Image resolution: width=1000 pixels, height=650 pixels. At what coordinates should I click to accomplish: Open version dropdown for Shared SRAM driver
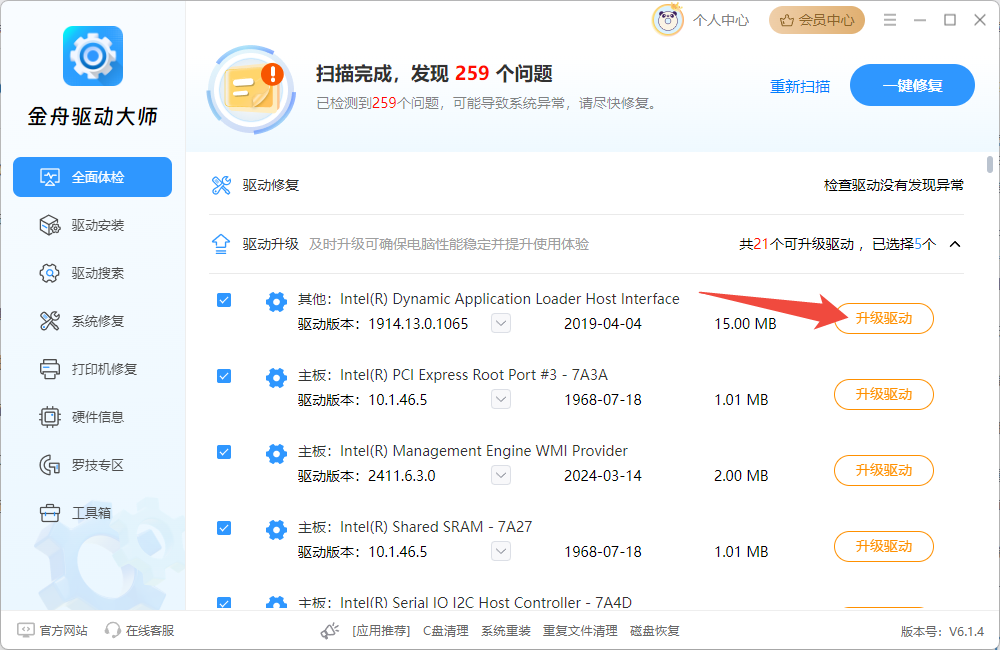[501, 552]
